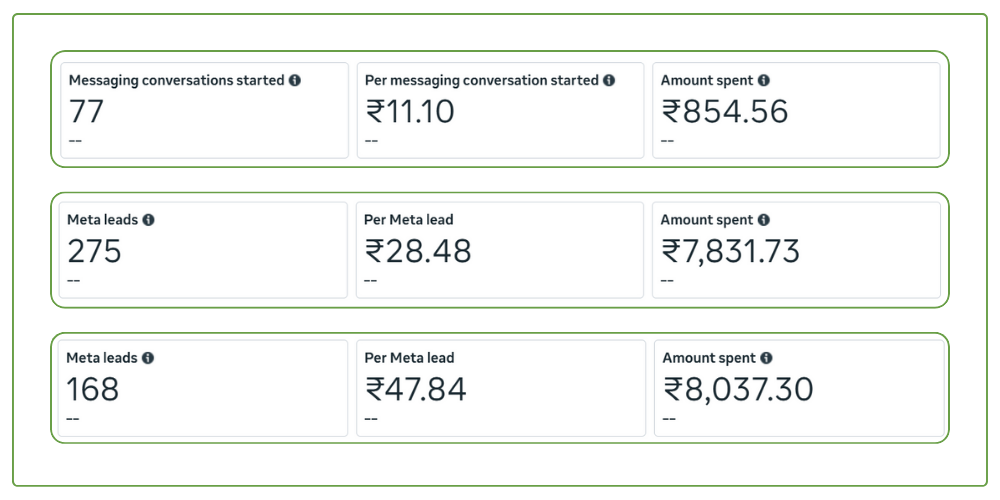Select the ₹8,037.30 amount spent figure

[739, 388]
